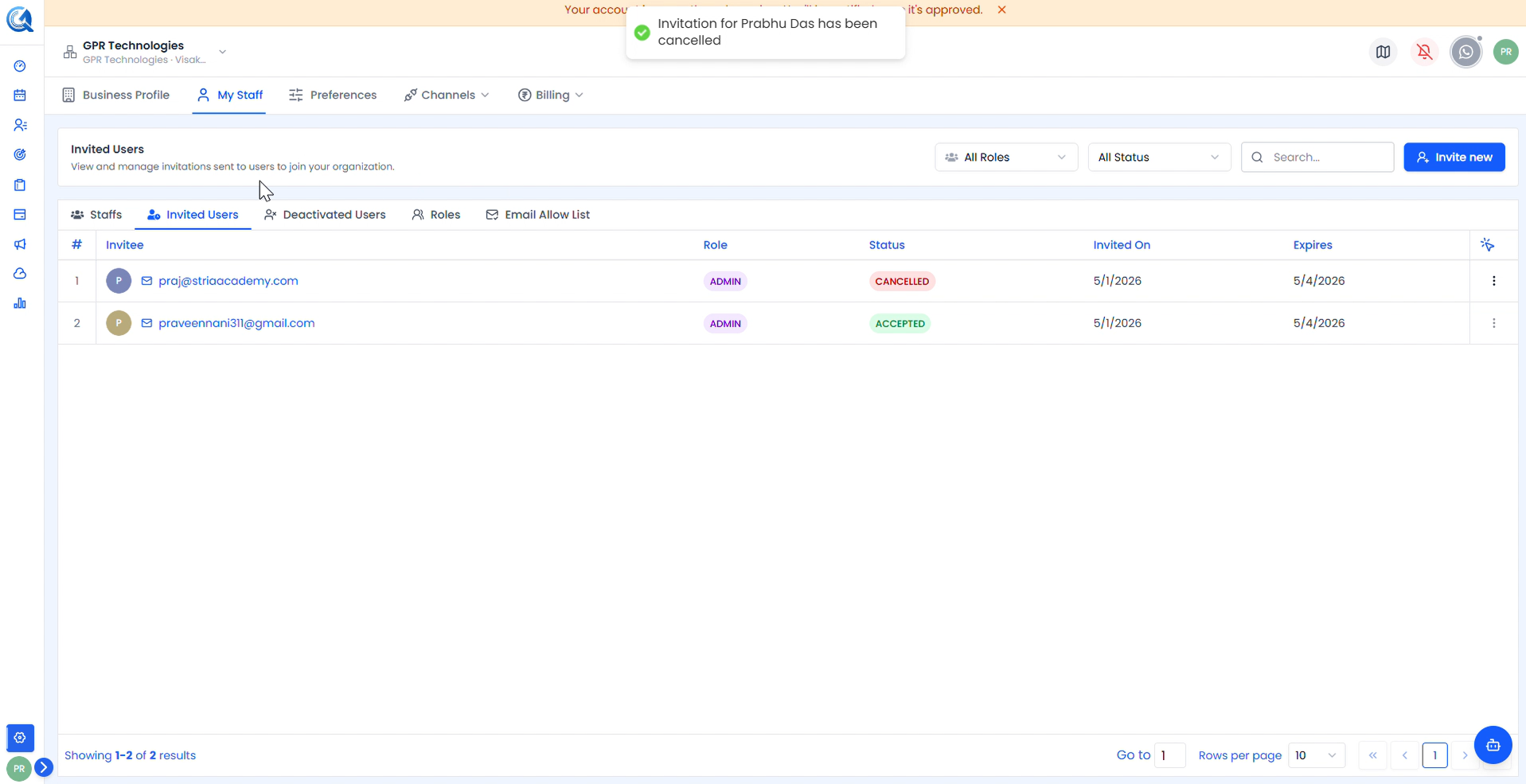Open the chatbot floating button
The image size is (1526, 784).
coord(1493,745)
